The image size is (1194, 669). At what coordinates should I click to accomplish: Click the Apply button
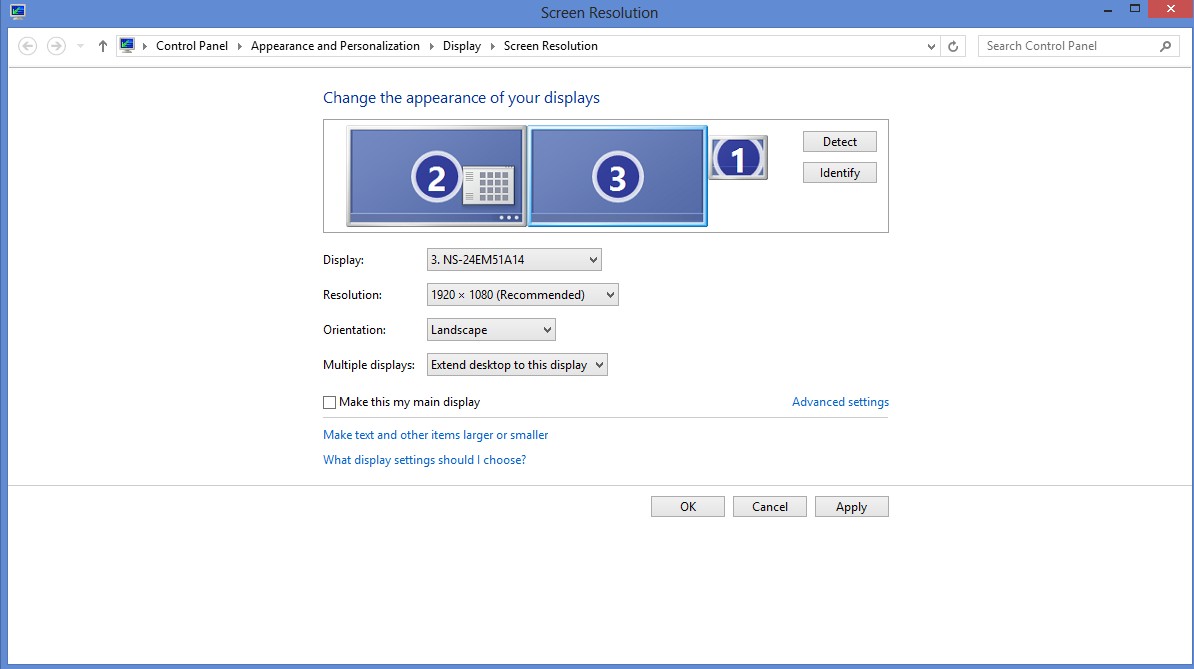tap(851, 507)
